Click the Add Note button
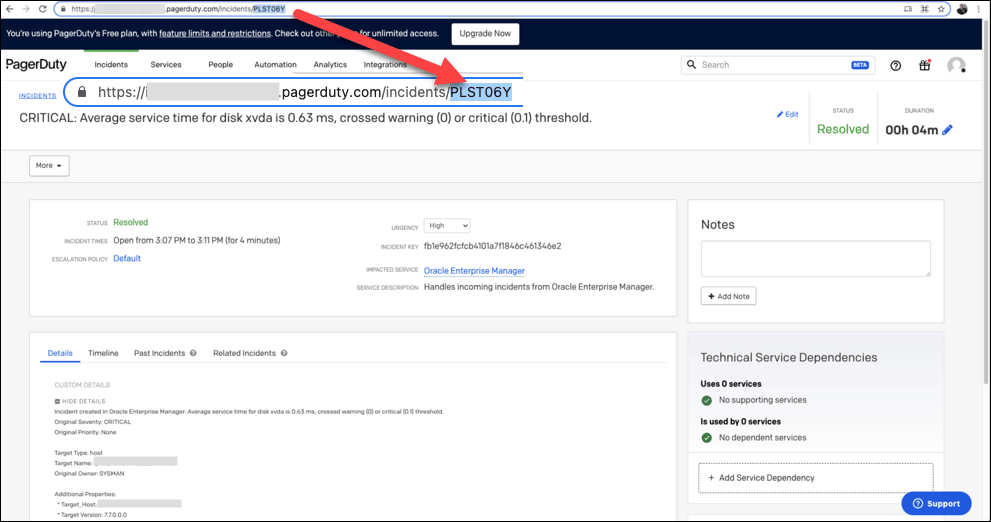This screenshot has width=991, height=522. [728, 296]
